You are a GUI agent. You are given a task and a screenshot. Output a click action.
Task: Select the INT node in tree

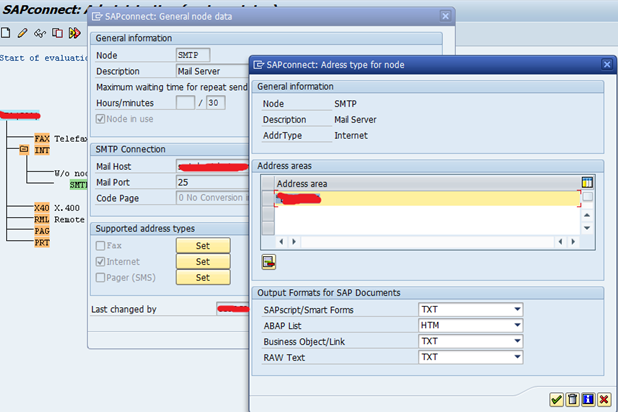click(42, 150)
